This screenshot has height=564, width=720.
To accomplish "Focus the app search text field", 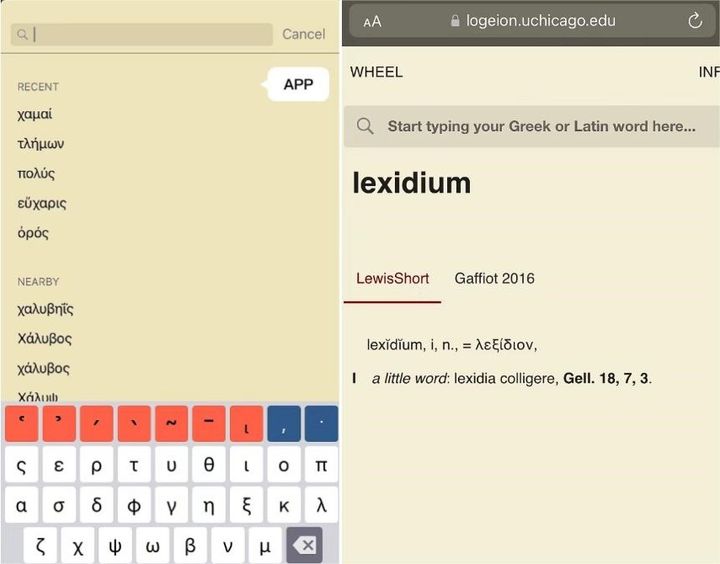I will click(x=142, y=34).
